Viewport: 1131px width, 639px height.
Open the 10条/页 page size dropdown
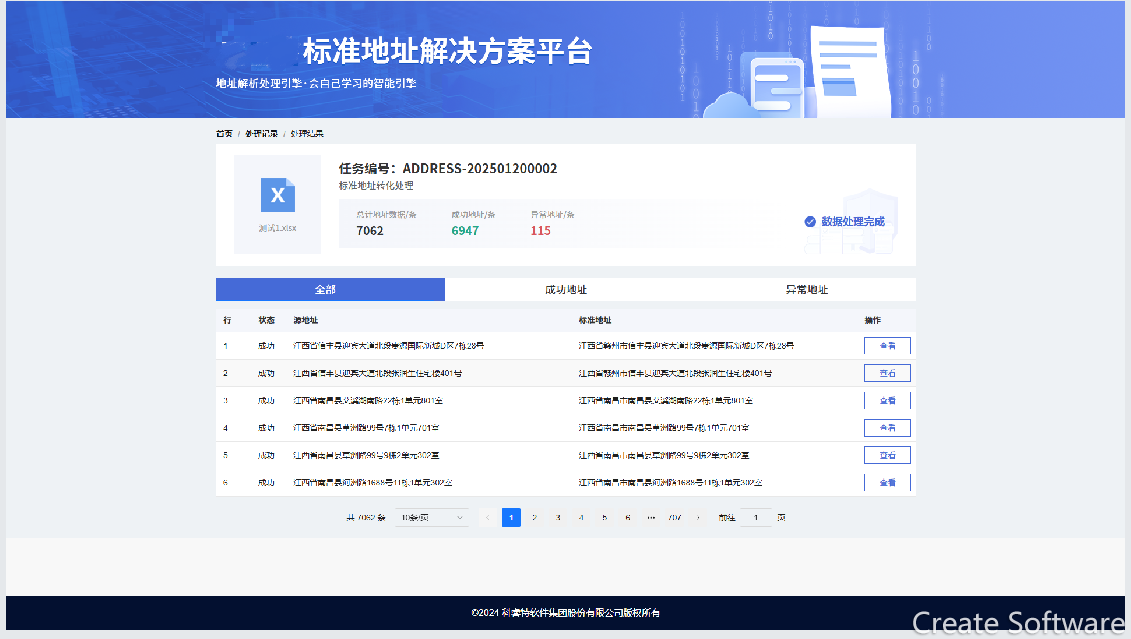pyautogui.click(x=430, y=517)
